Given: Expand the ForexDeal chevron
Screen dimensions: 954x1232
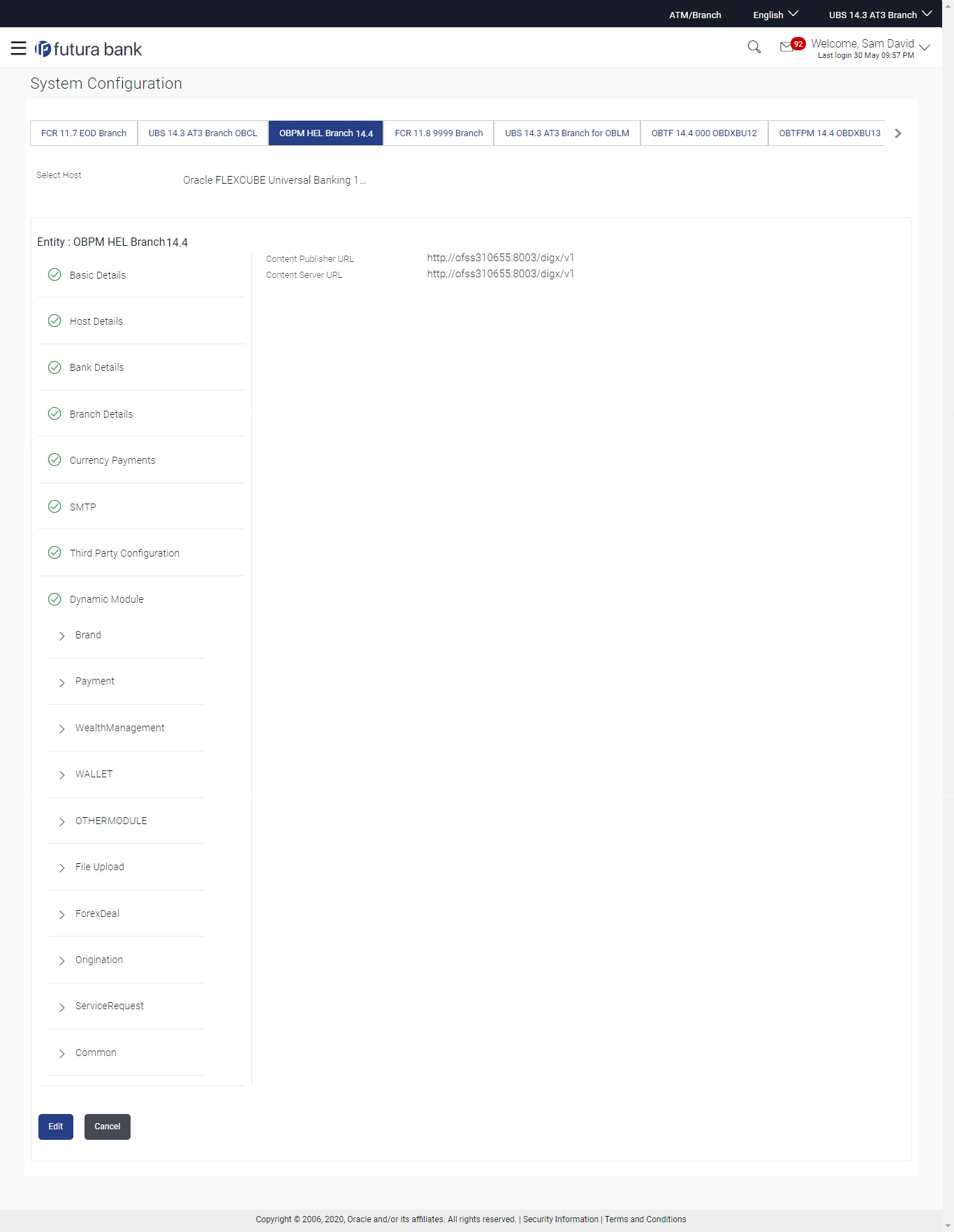Looking at the screenshot, I should [61, 914].
